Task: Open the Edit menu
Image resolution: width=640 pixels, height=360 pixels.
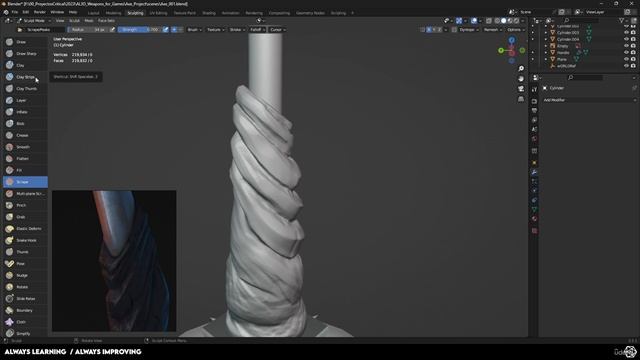Action: tap(26, 12)
